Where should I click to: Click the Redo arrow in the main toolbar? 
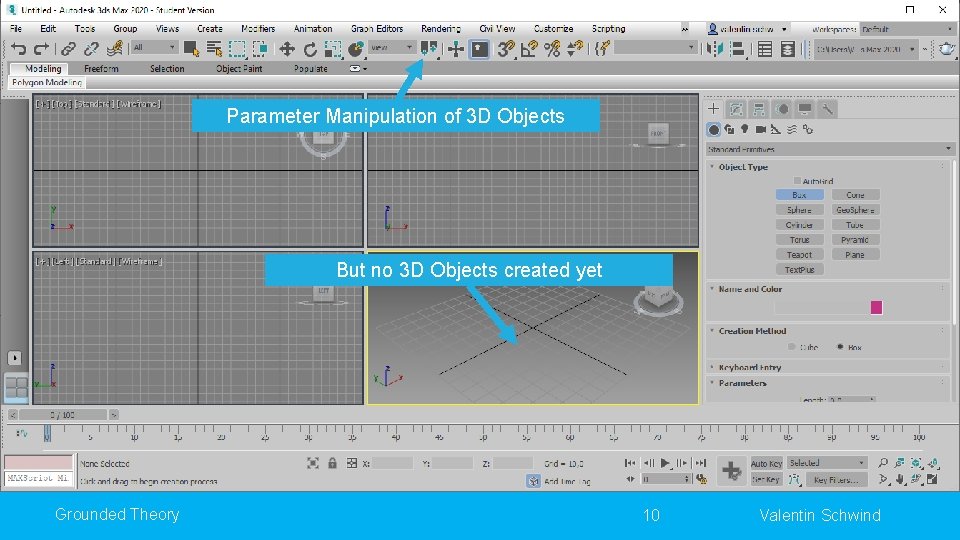click(x=41, y=49)
